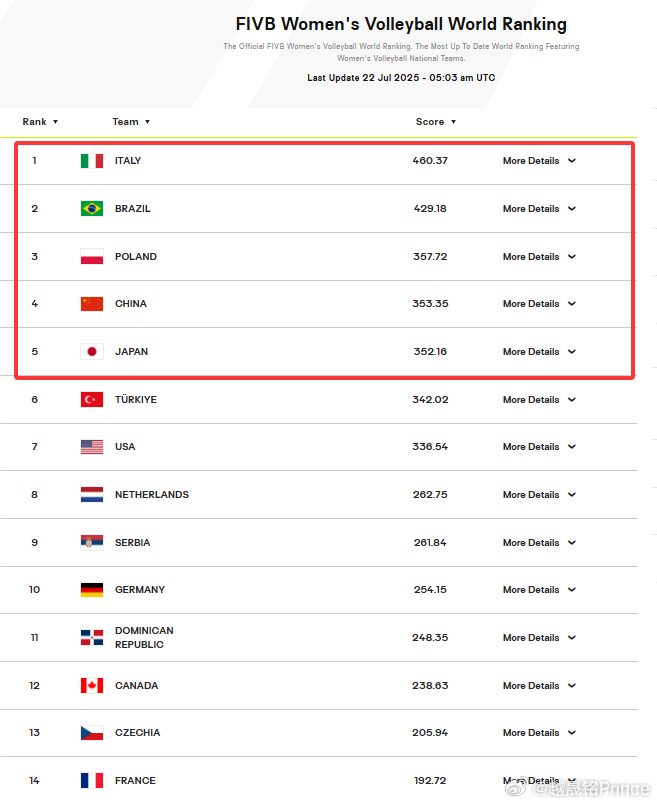Click the Serbia flag icon
The width and height of the screenshot is (657, 804).
(92, 542)
